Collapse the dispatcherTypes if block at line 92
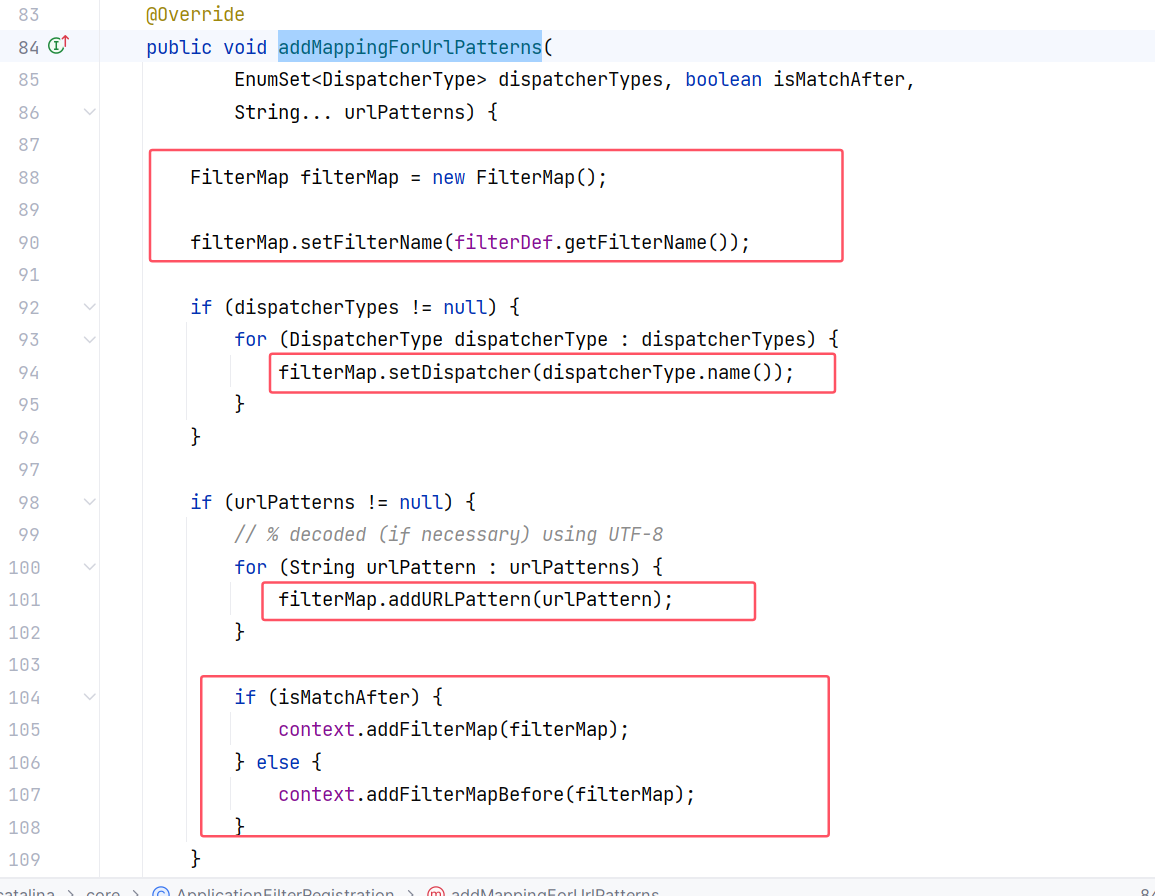The height and width of the screenshot is (896, 1155). tap(90, 307)
